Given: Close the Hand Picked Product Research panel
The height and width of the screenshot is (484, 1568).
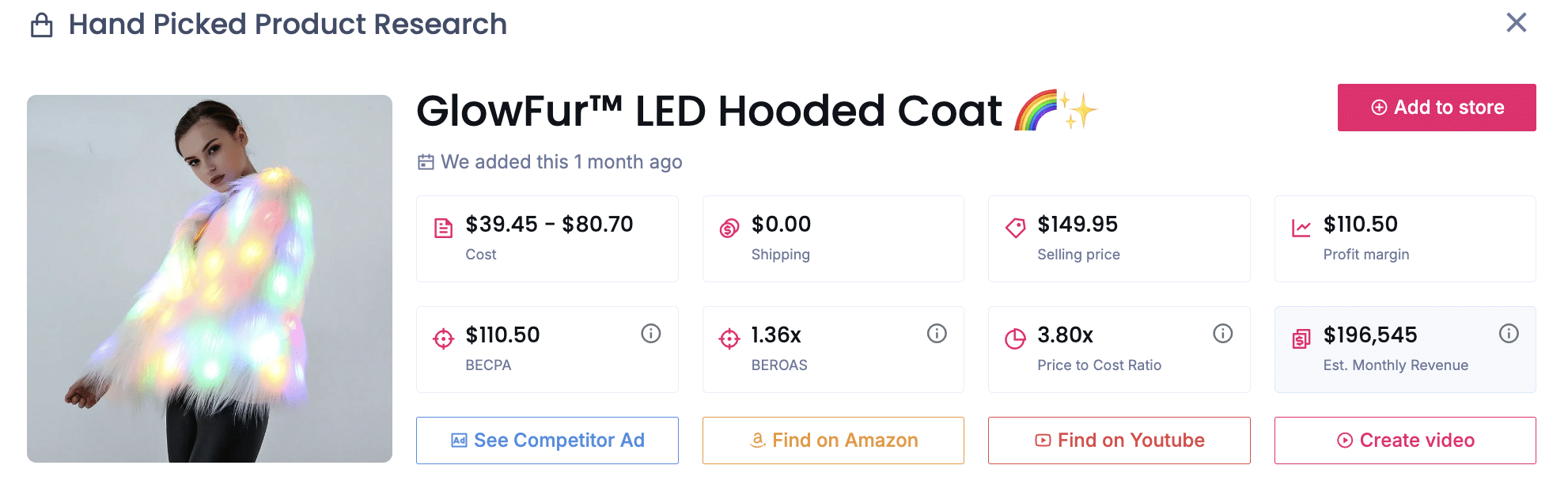Looking at the screenshot, I should pos(1517,23).
